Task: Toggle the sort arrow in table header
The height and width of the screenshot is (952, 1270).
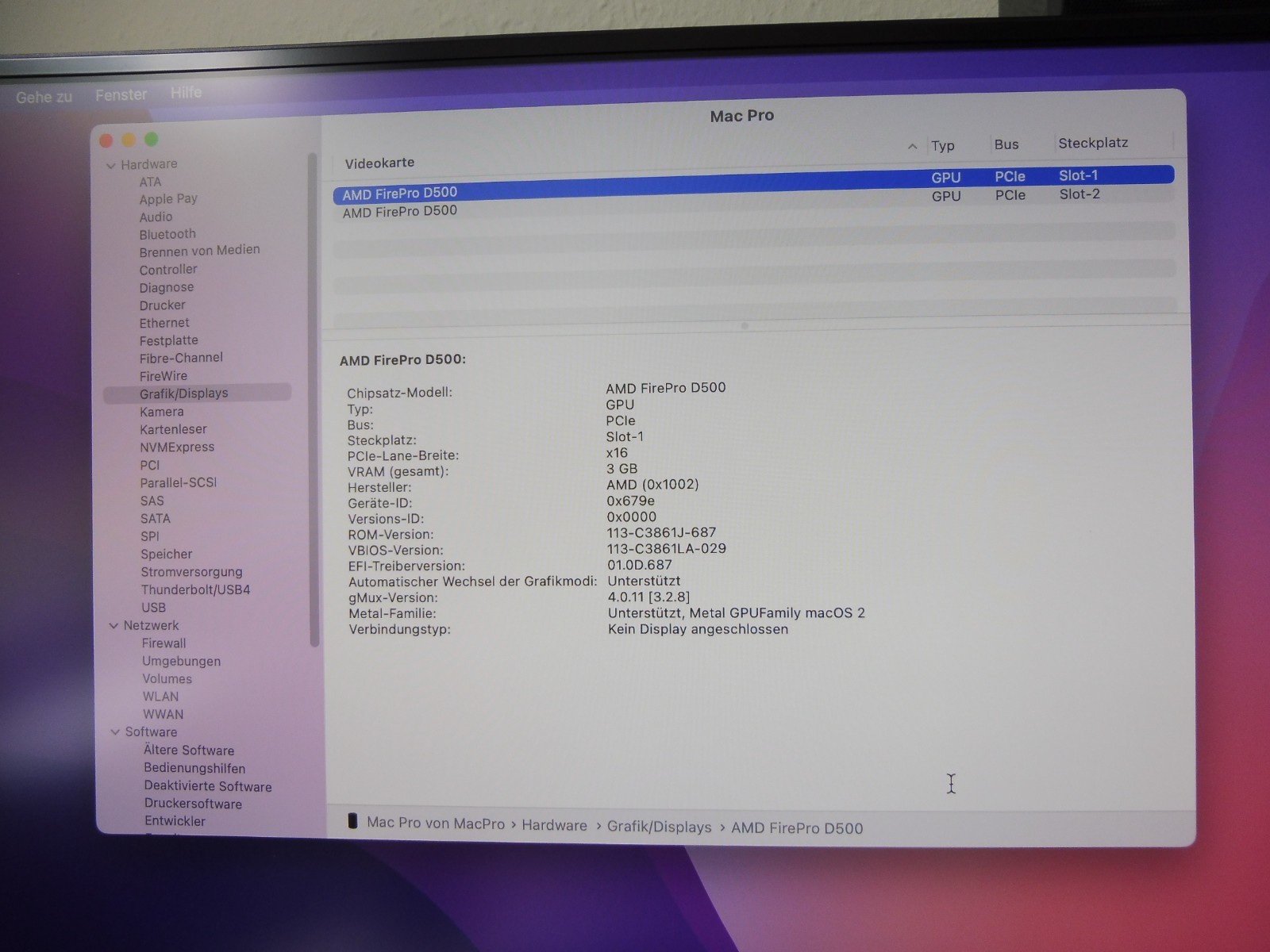Action: [912, 147]
